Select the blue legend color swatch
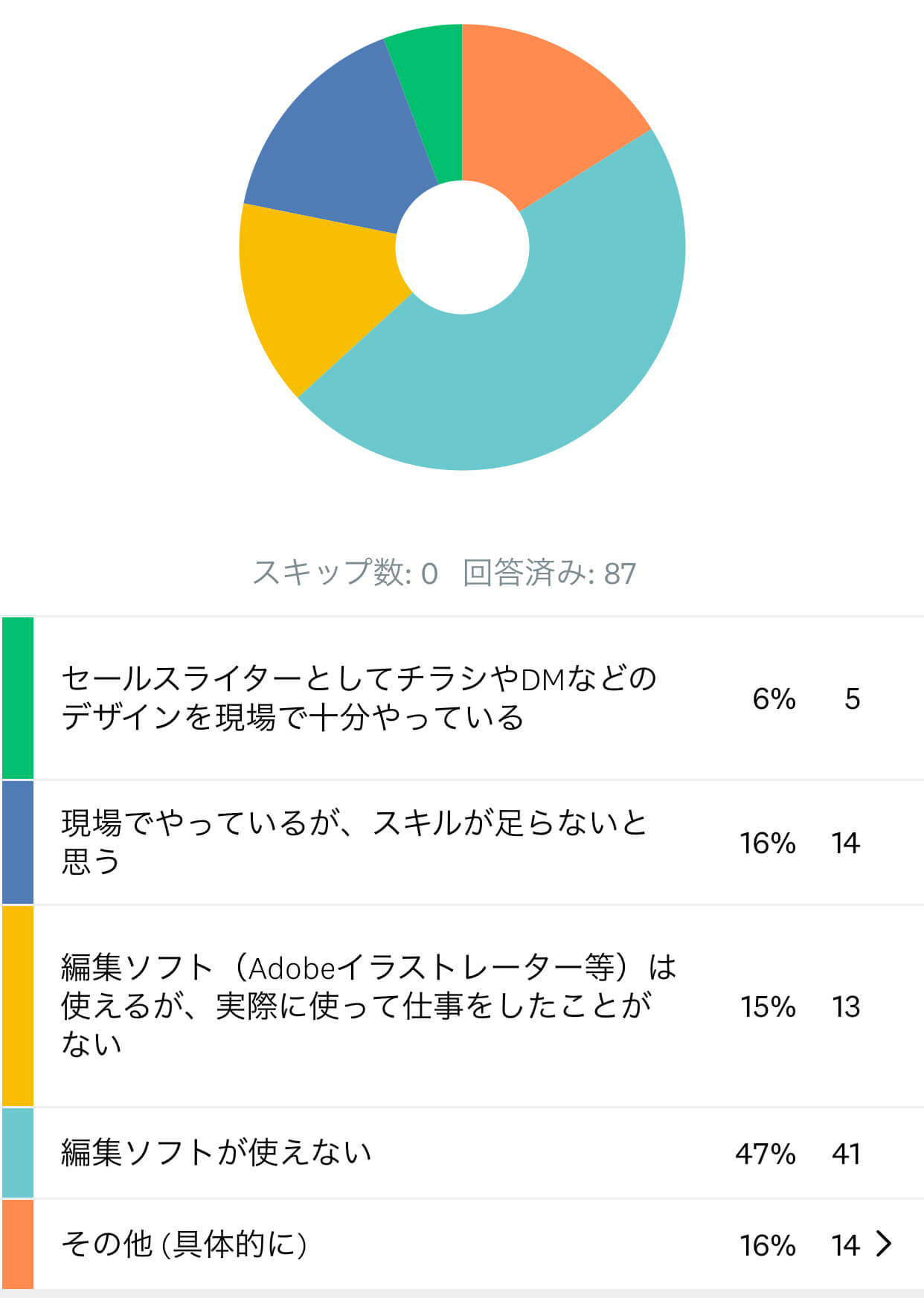Image resolution: width=924 pixels, height=1298 pixels. tap(18, 842)
